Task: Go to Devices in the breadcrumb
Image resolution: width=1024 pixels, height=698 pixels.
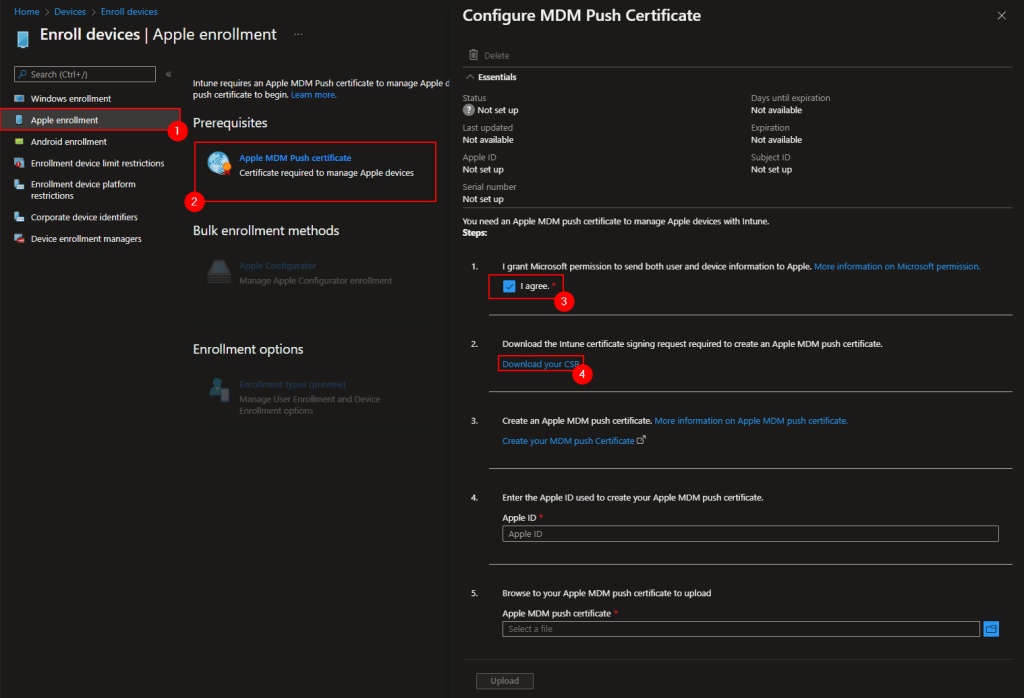Action: [x=71, y=12]
